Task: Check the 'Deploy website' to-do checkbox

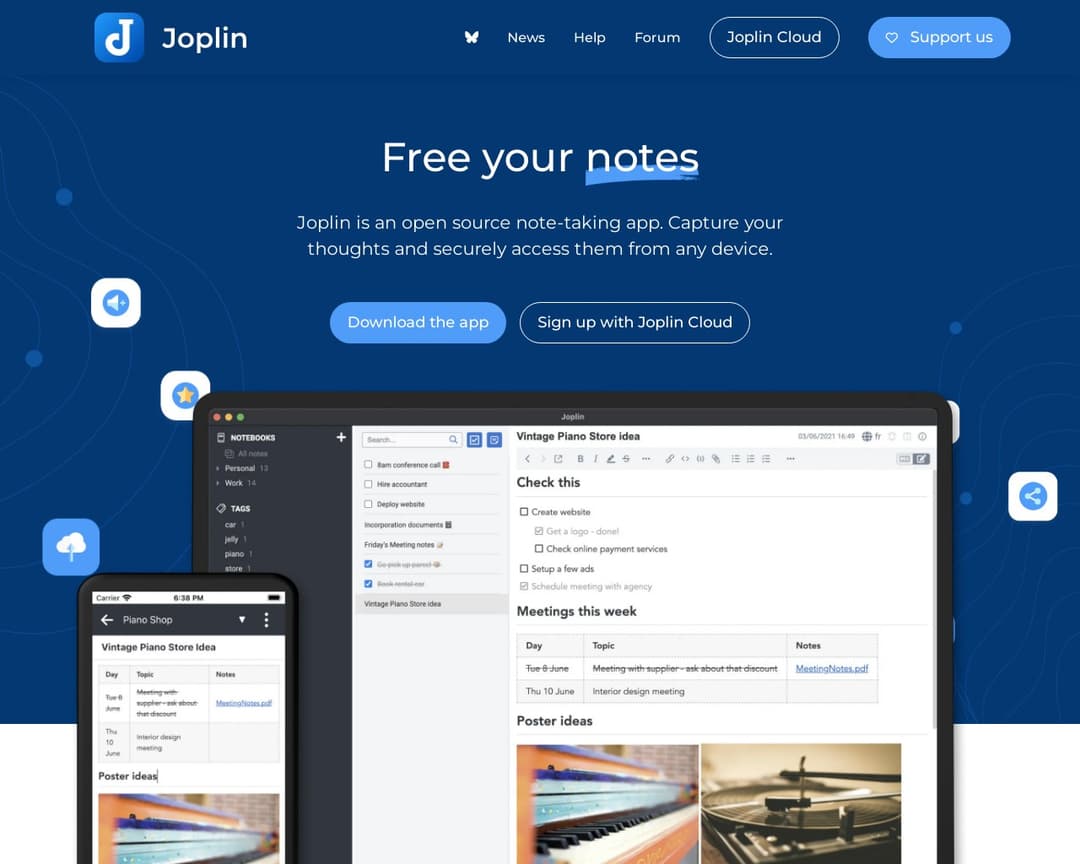Action: [x=368, y=504]
